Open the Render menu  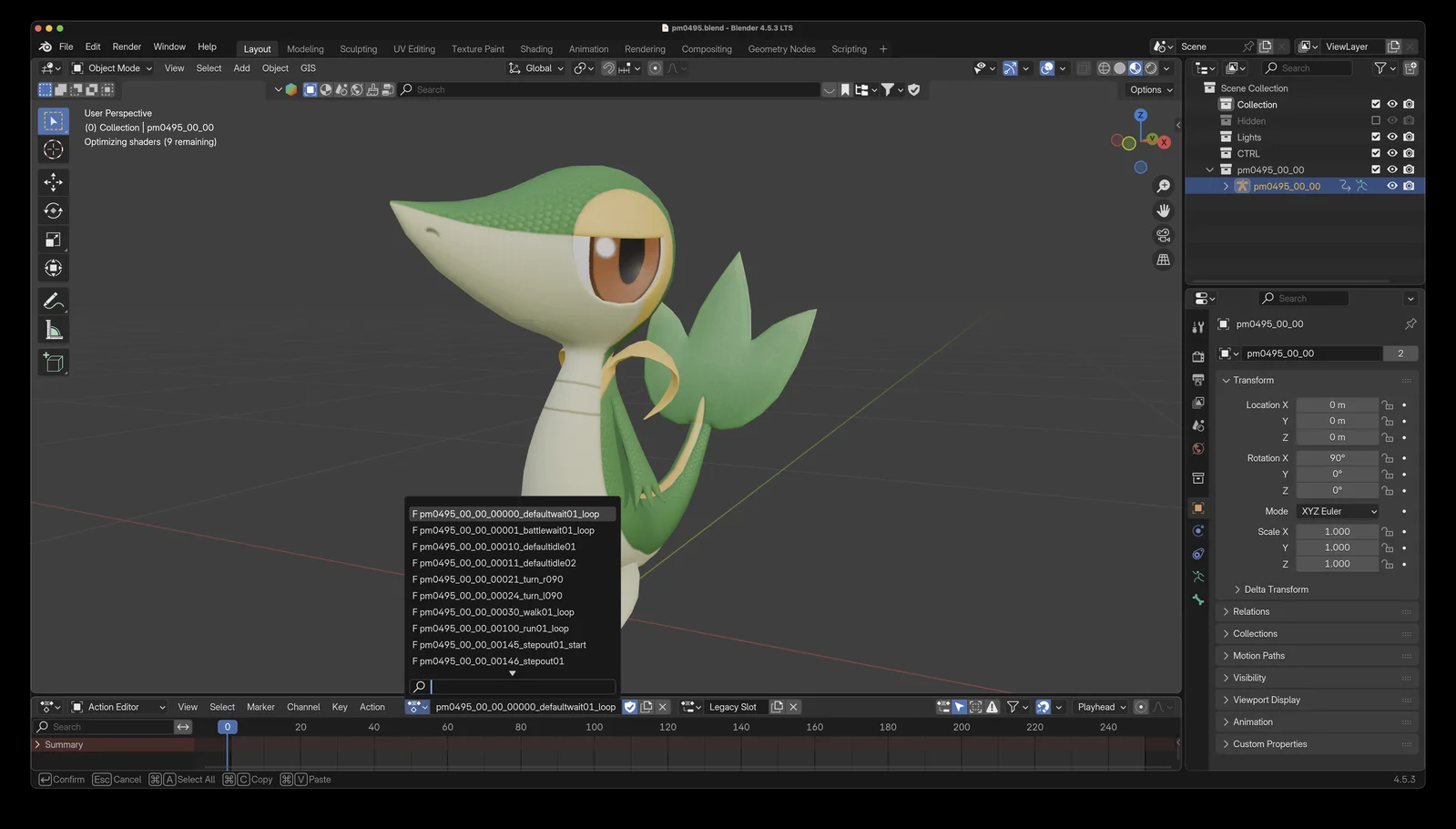pos(127,46)
